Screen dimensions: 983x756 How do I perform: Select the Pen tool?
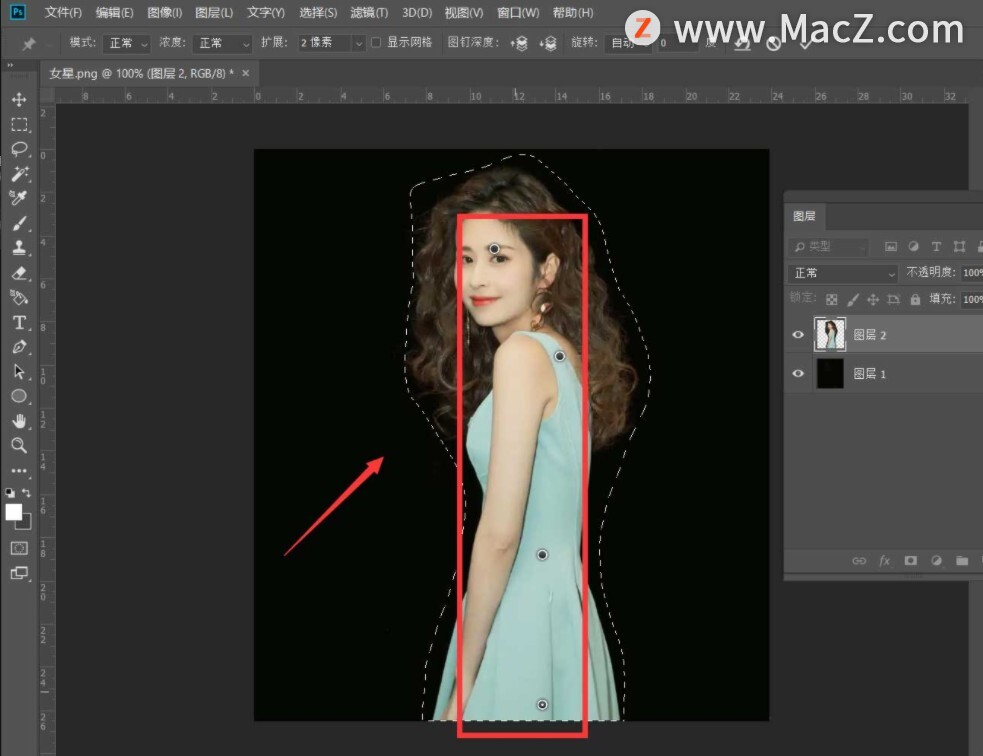[19, 347]
